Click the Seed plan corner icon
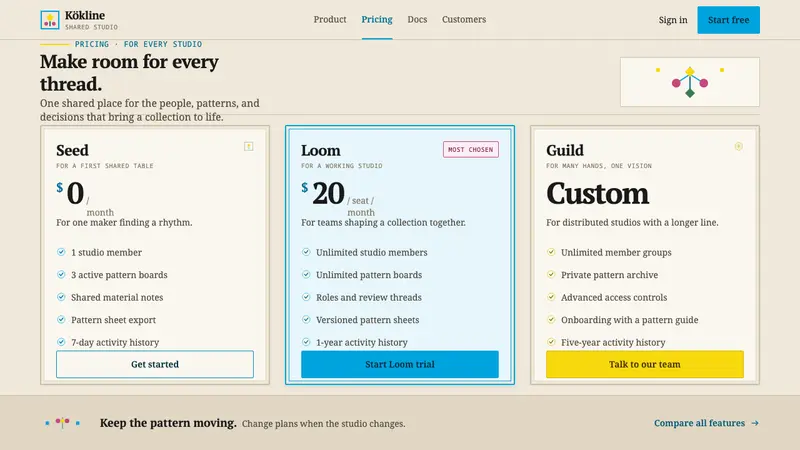Screen dimensions: 800x450 point(248,146)
